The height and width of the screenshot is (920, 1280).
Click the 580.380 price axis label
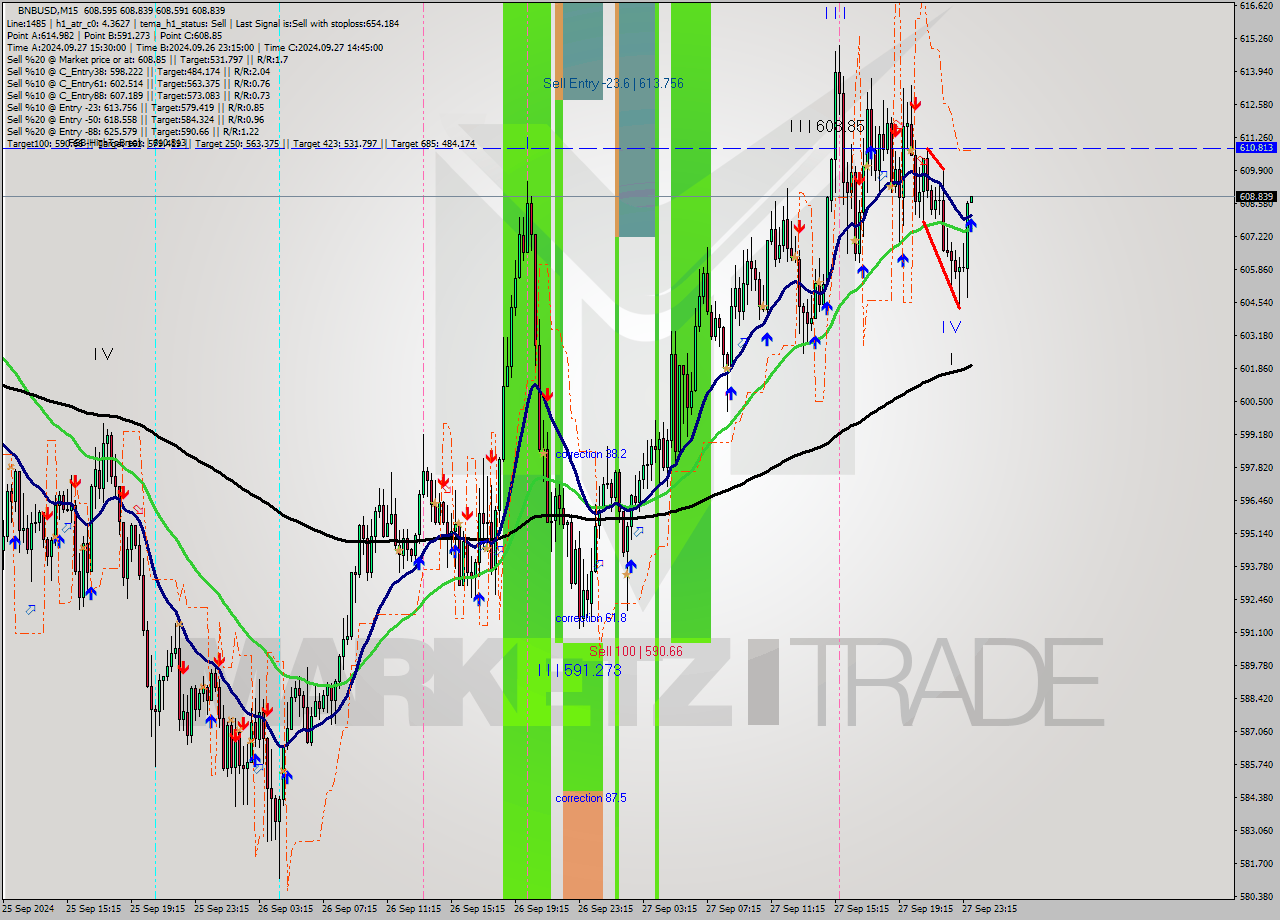[x=1255, y=896]
